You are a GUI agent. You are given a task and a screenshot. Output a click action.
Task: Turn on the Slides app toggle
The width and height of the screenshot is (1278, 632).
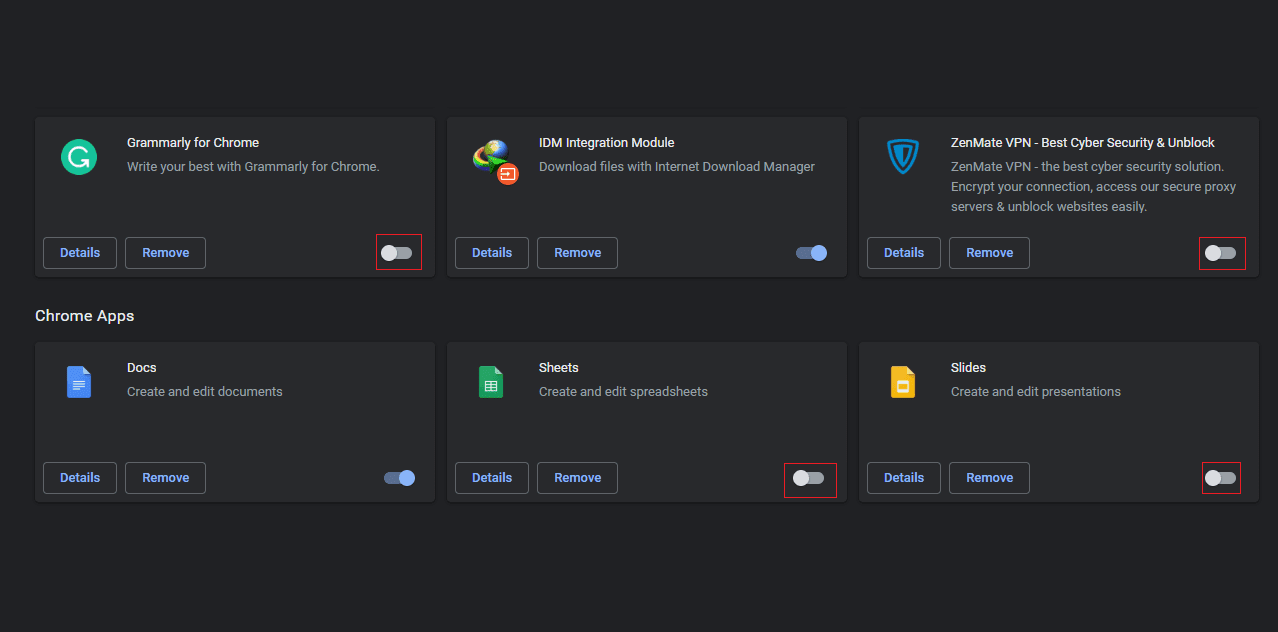point(1221,478)
